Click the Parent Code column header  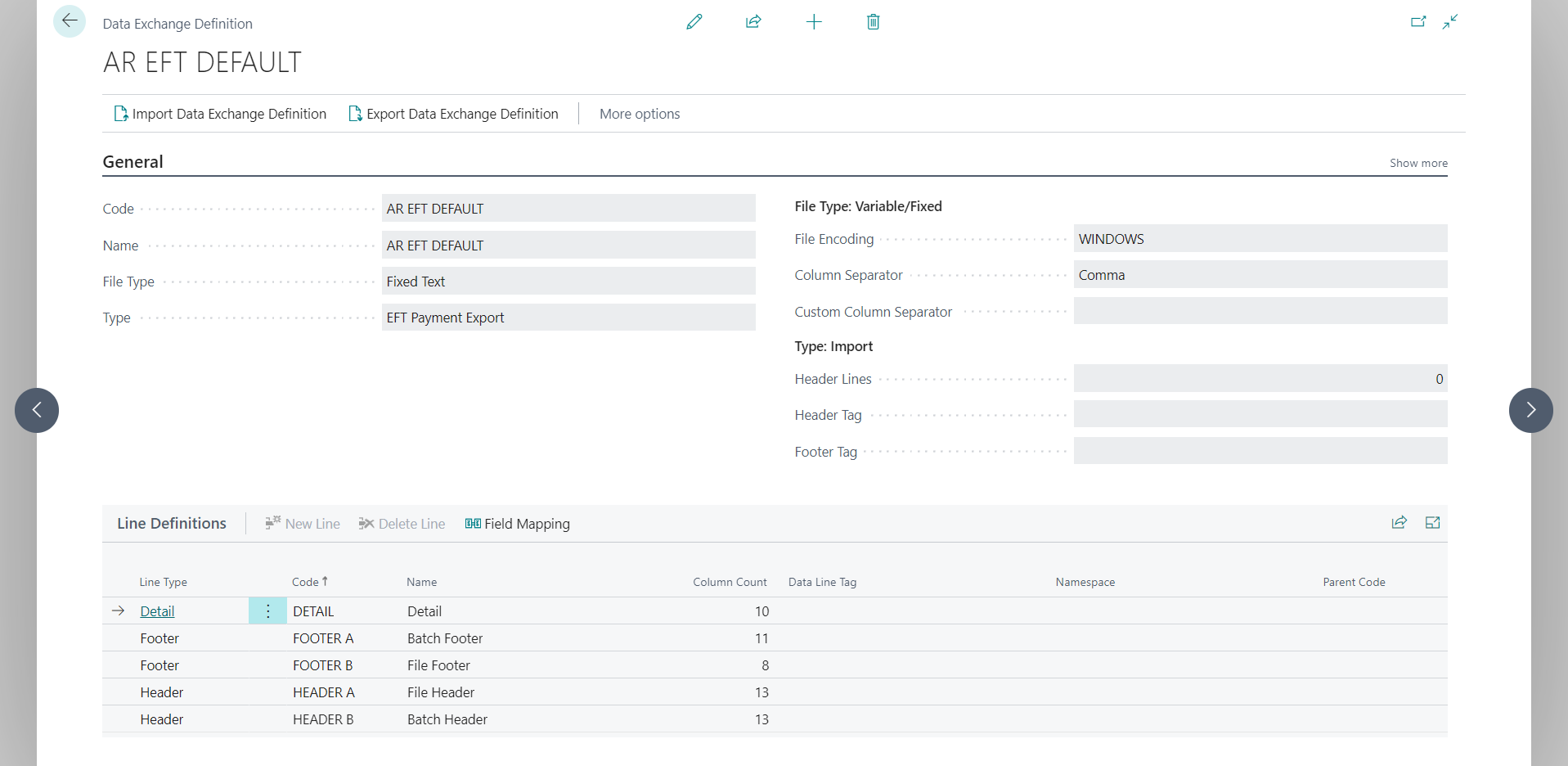click(1354, 582)
